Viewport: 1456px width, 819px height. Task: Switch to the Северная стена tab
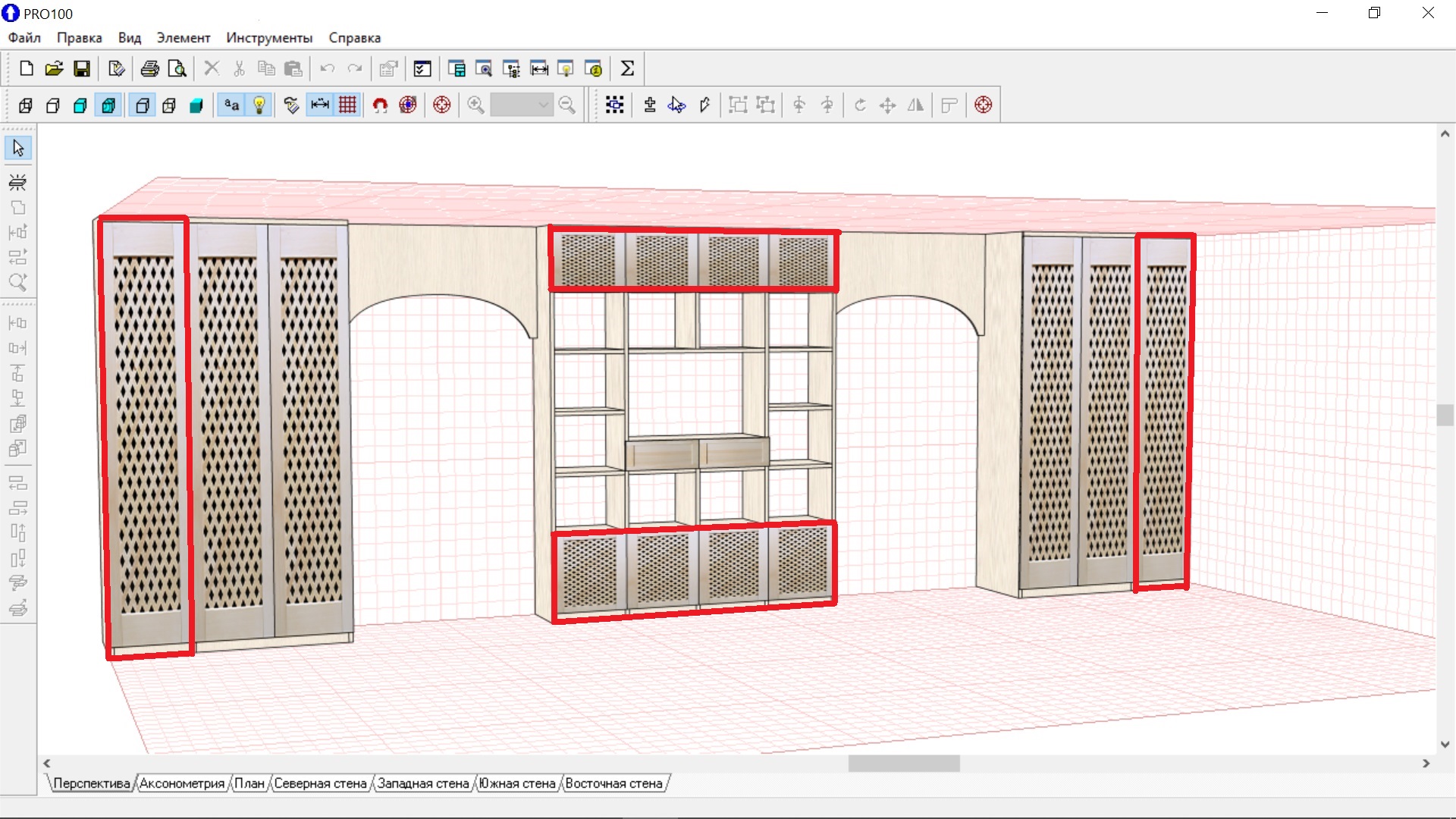pyautogui.click(x=320, y=783)
